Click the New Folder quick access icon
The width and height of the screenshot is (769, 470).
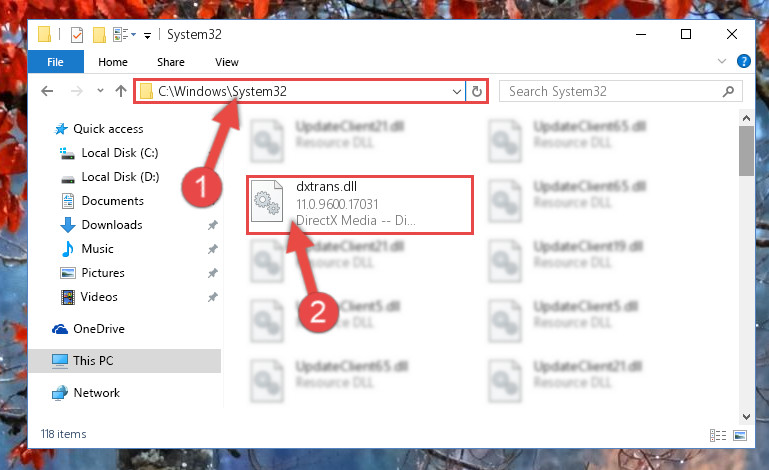pyautogui.click(x=99, y=35)
